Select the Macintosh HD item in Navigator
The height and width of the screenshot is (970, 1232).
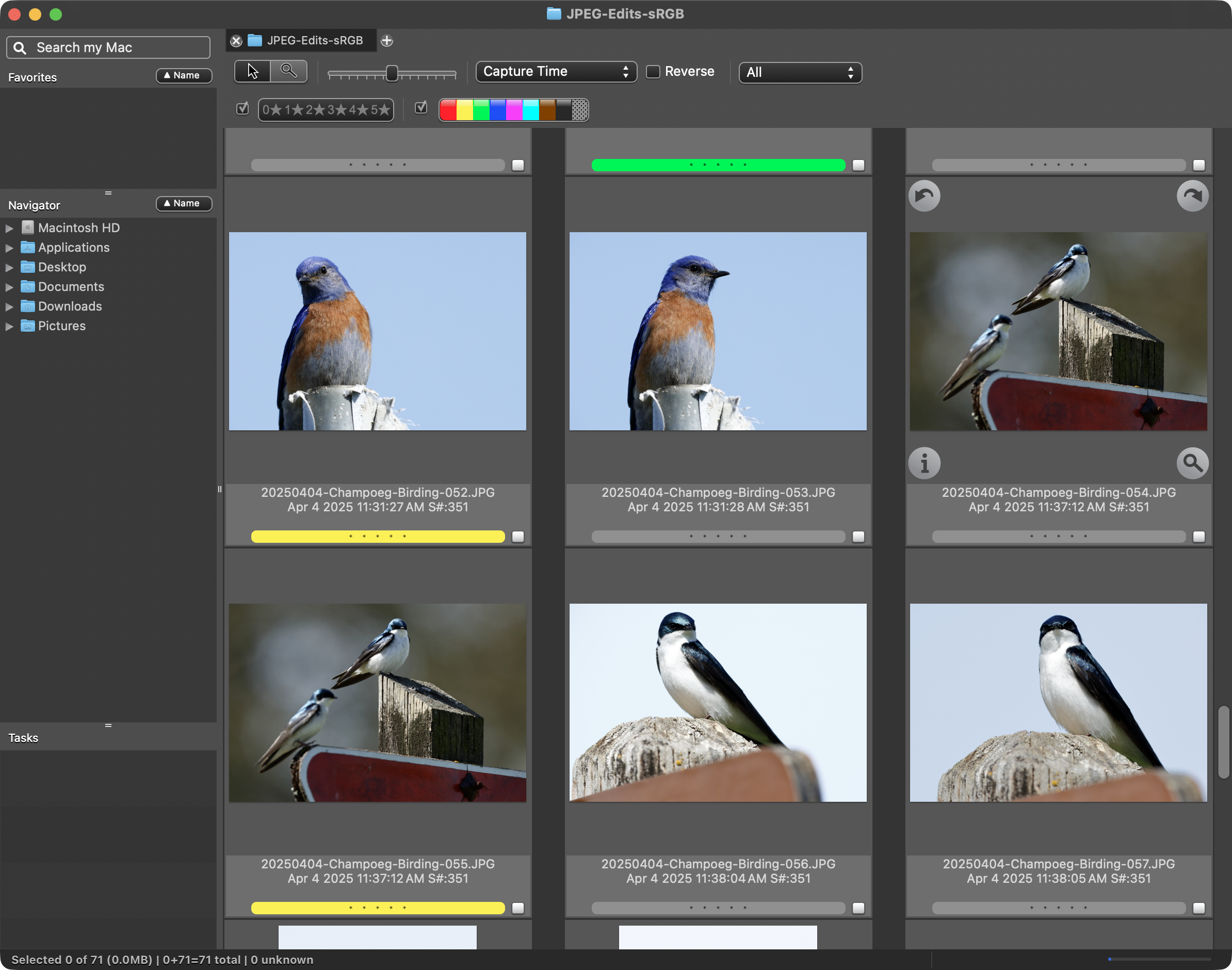click(79, 228)
